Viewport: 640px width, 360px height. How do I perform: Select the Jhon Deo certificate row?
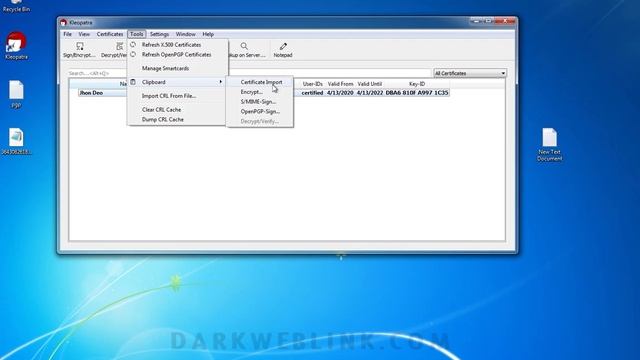263,93
